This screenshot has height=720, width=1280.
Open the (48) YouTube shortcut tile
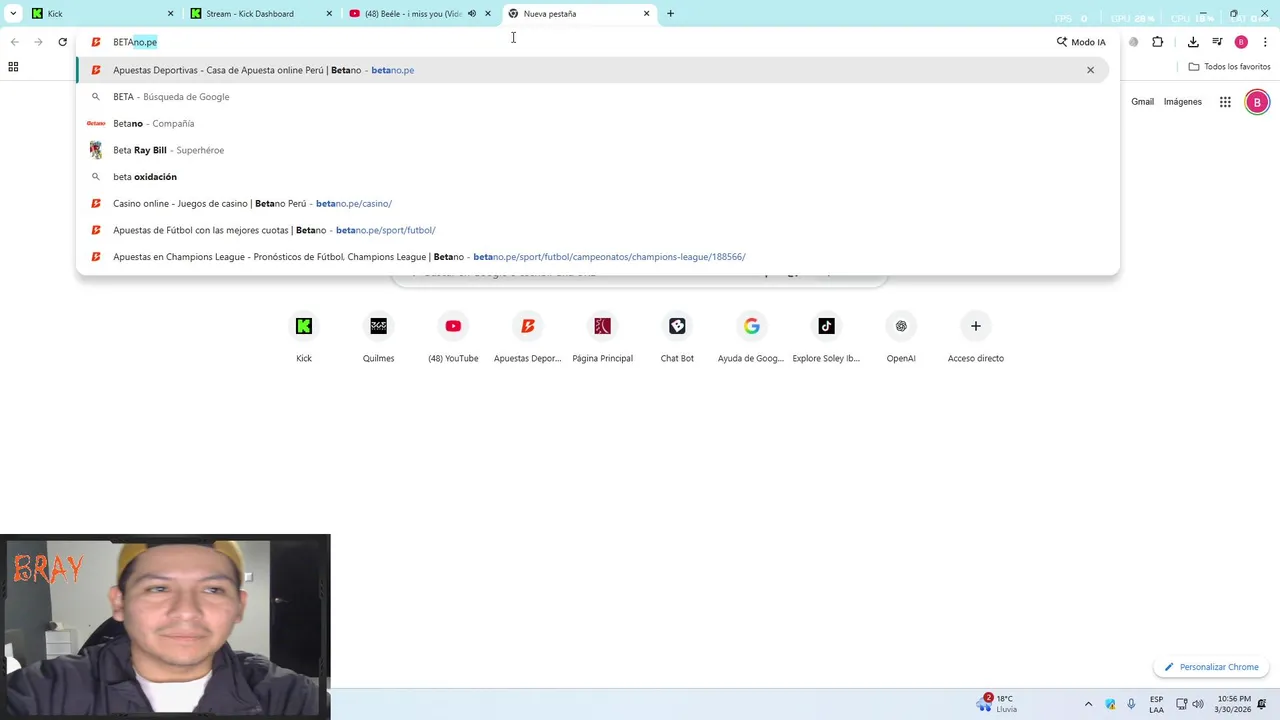pyautogui.click(x=453, y=338)
